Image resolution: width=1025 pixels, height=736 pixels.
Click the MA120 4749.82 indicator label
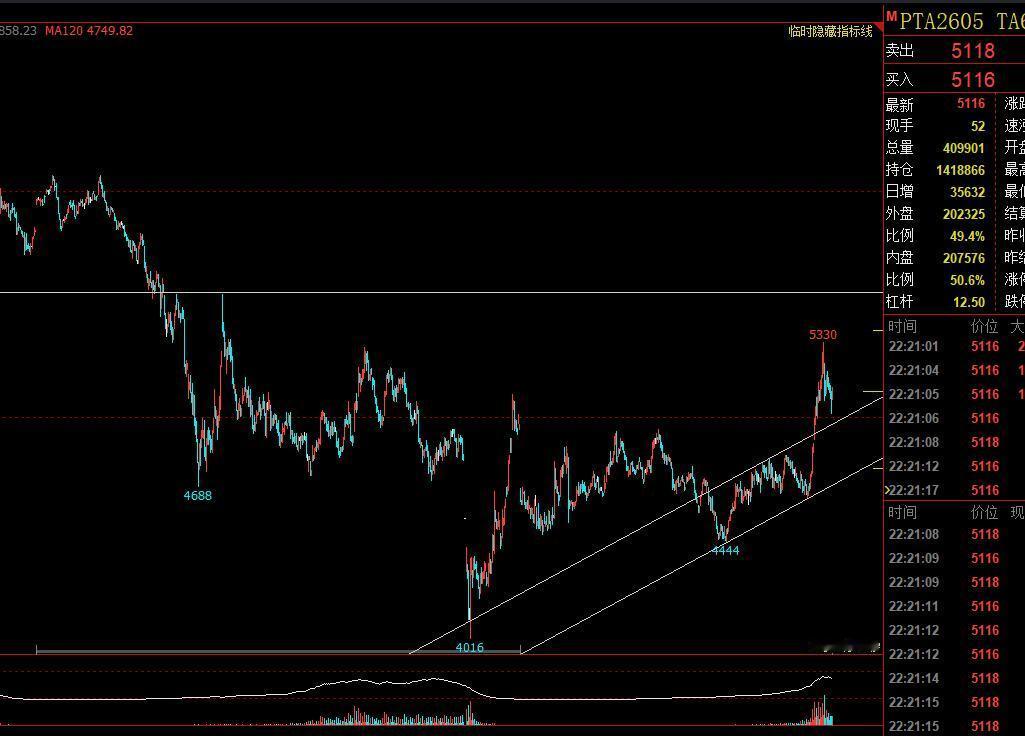(x=89, y=31)
